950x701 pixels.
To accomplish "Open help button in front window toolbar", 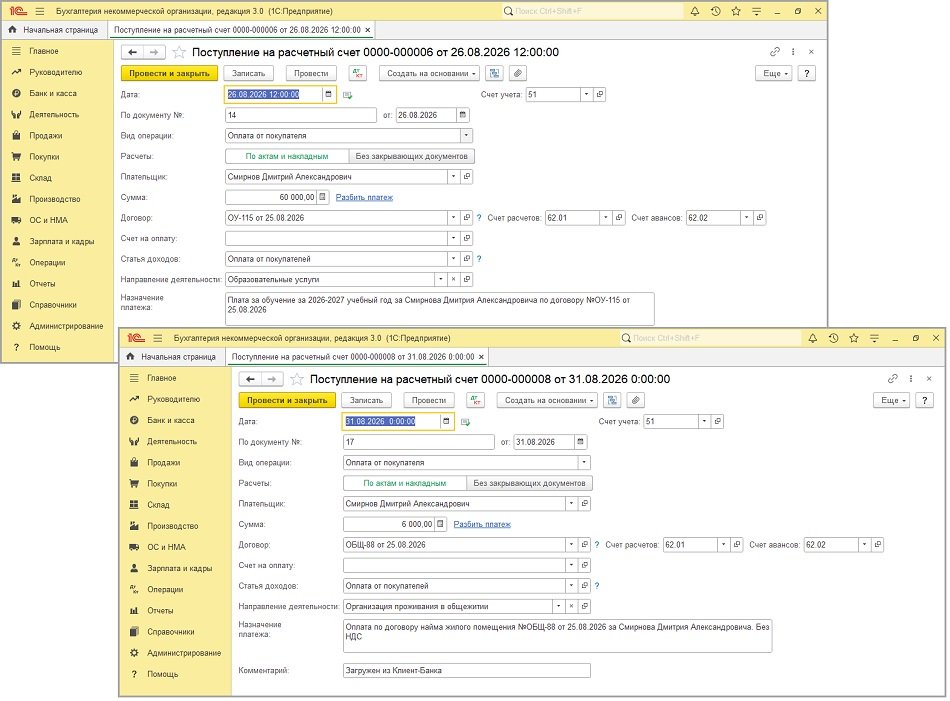I will [x=925, y=400].
